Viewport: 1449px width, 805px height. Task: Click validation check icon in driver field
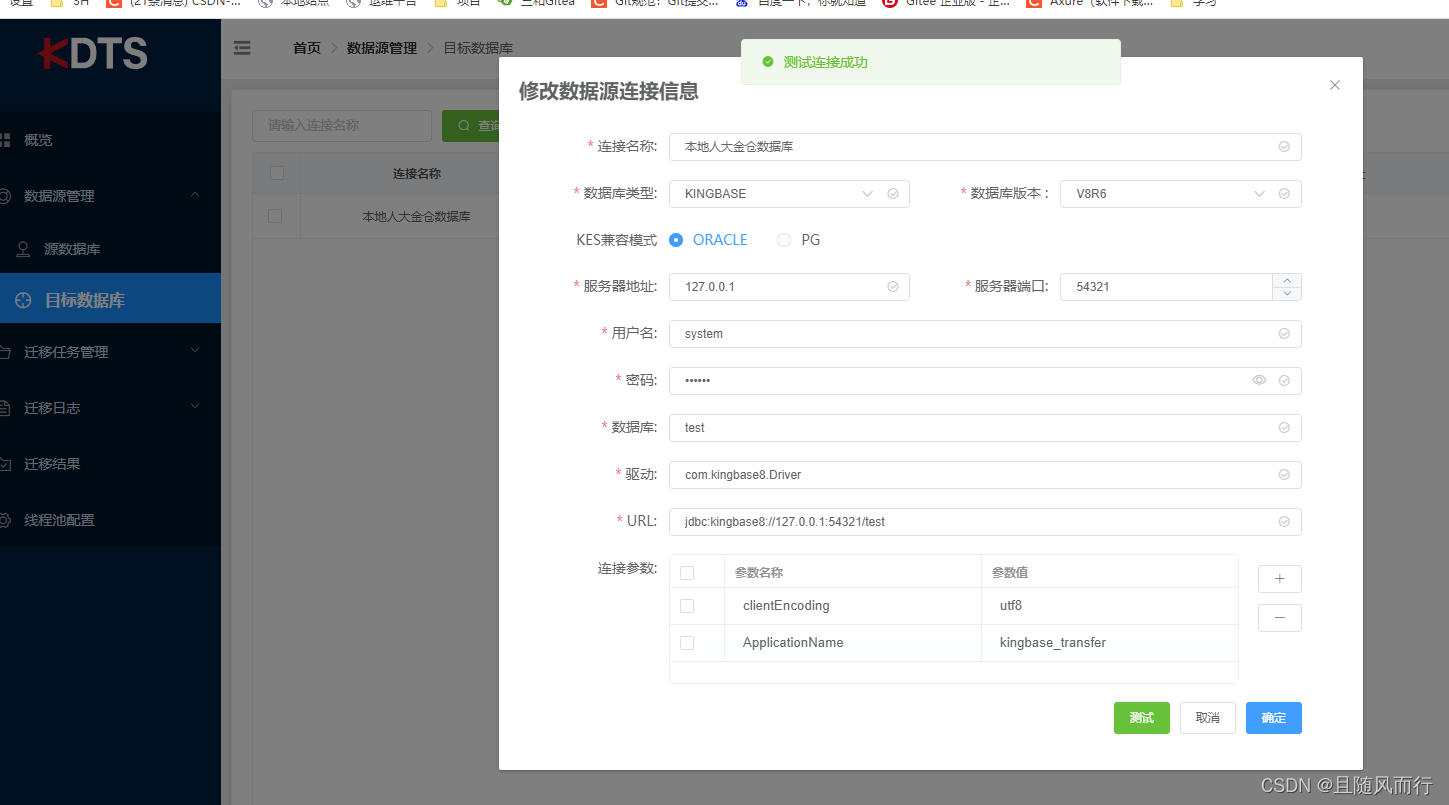tap(1284, 474)
